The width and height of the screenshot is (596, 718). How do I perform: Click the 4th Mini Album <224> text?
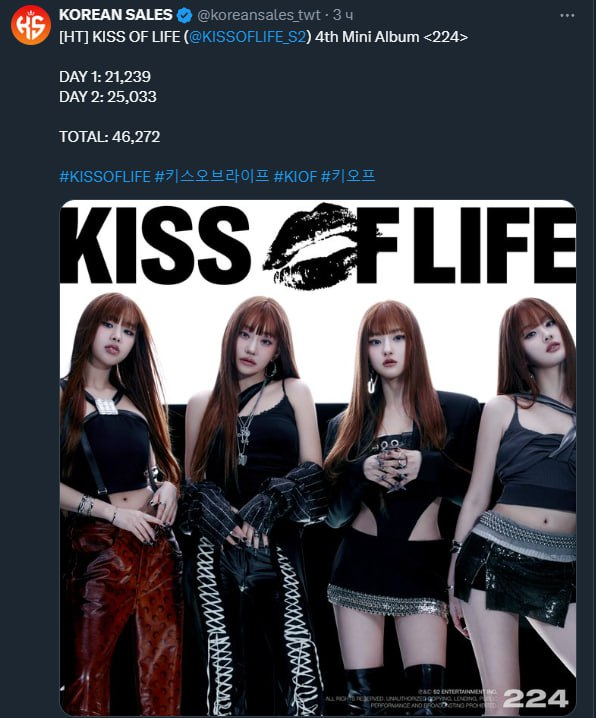click(x=391, y=37)
